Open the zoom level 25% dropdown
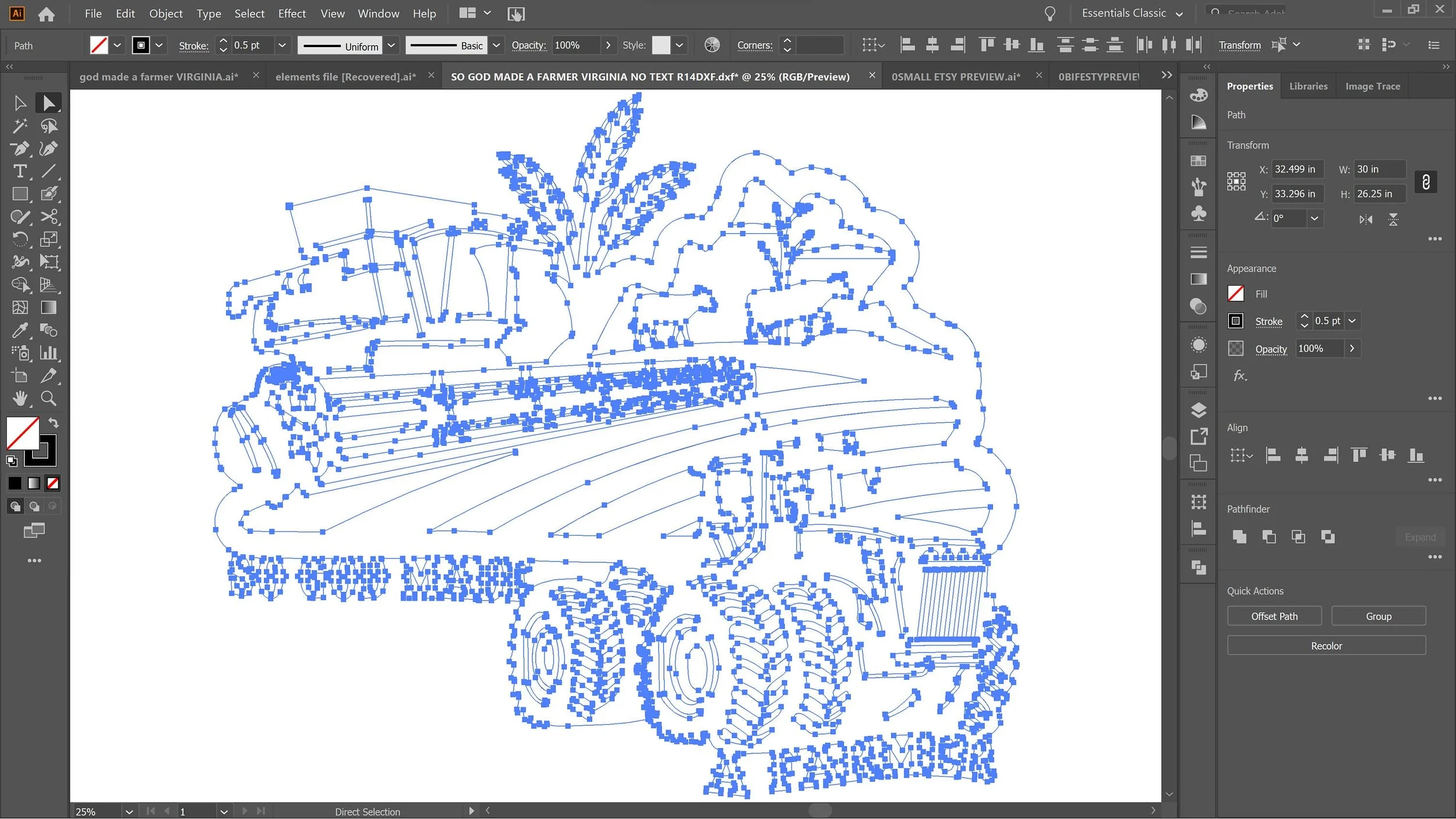 [x=129, y=811]
